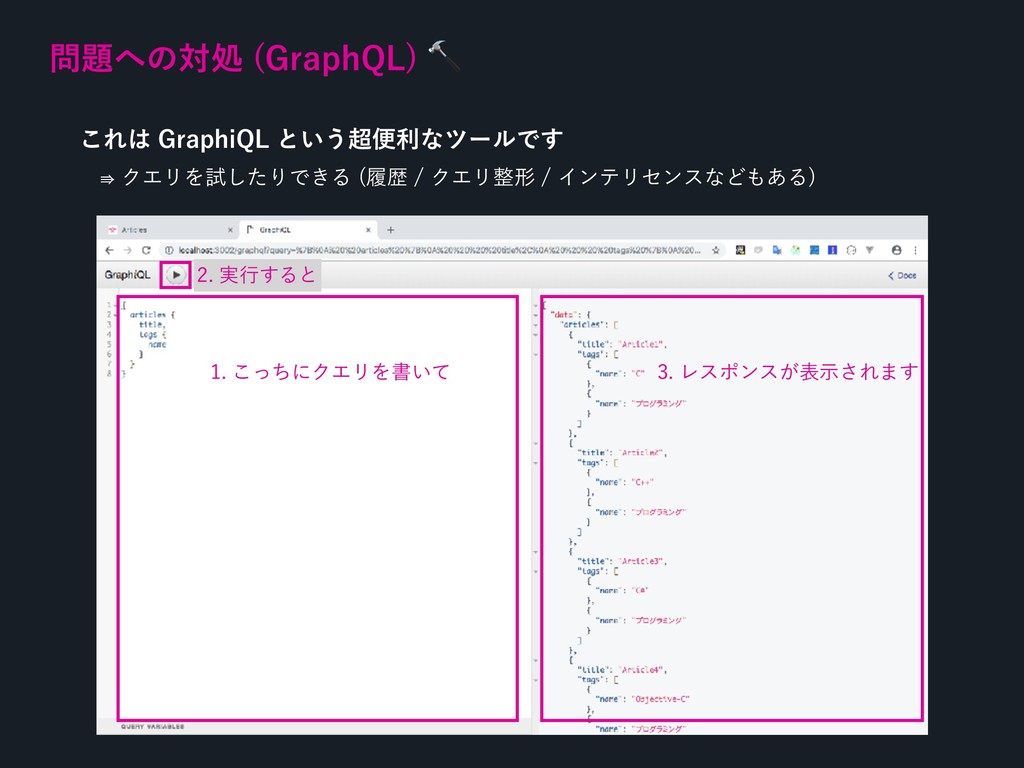The image size is (1024, 768).
Task: Collapse the "data" object in the response
Action: [536, 315]
